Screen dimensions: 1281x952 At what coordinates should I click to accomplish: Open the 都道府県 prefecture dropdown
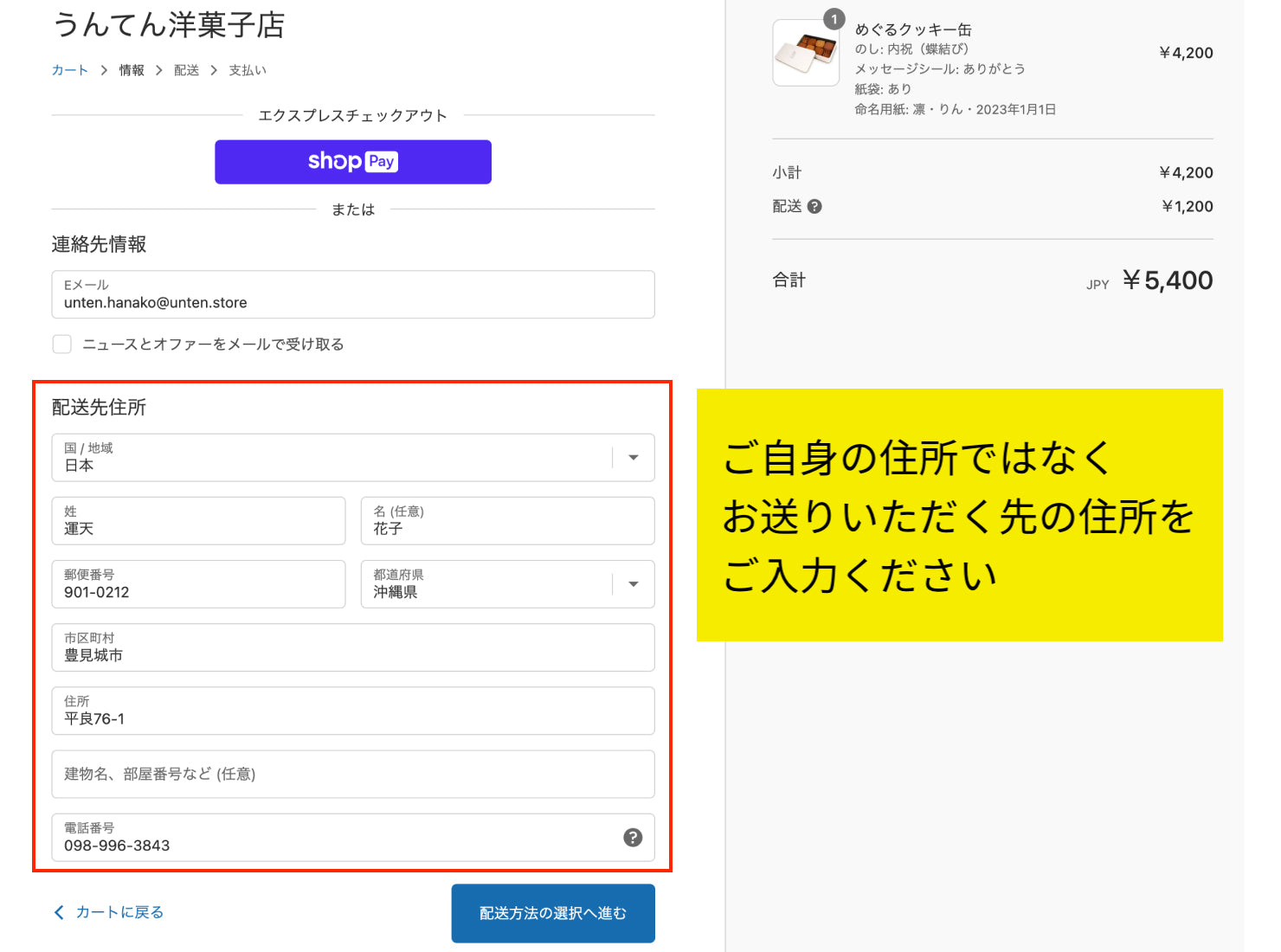(633, 584)
